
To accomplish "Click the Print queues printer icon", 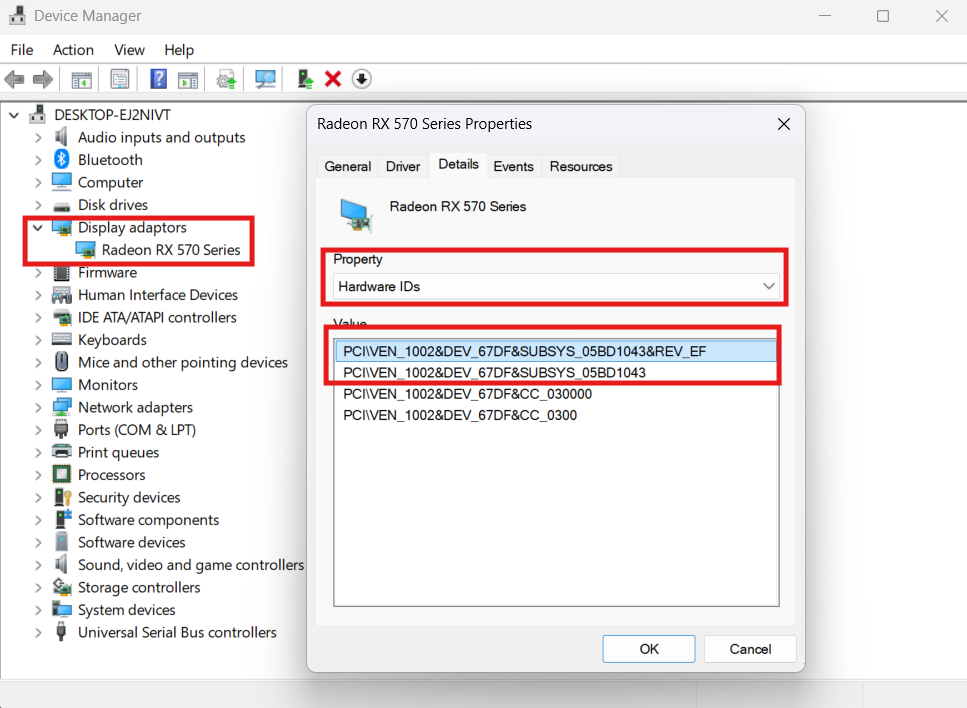I will point(62,451).
